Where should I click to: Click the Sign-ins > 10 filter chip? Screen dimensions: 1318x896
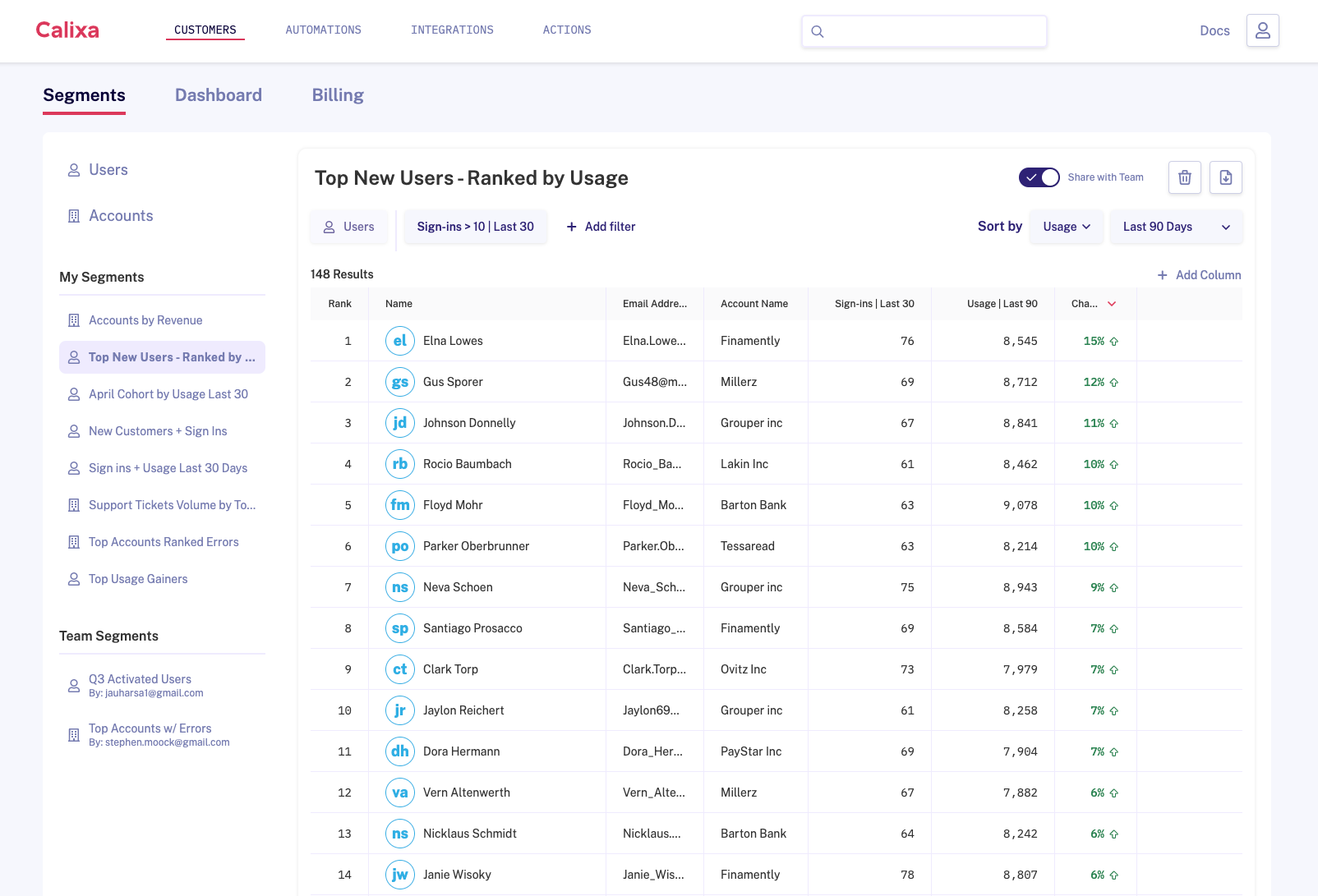pos(475,227)
